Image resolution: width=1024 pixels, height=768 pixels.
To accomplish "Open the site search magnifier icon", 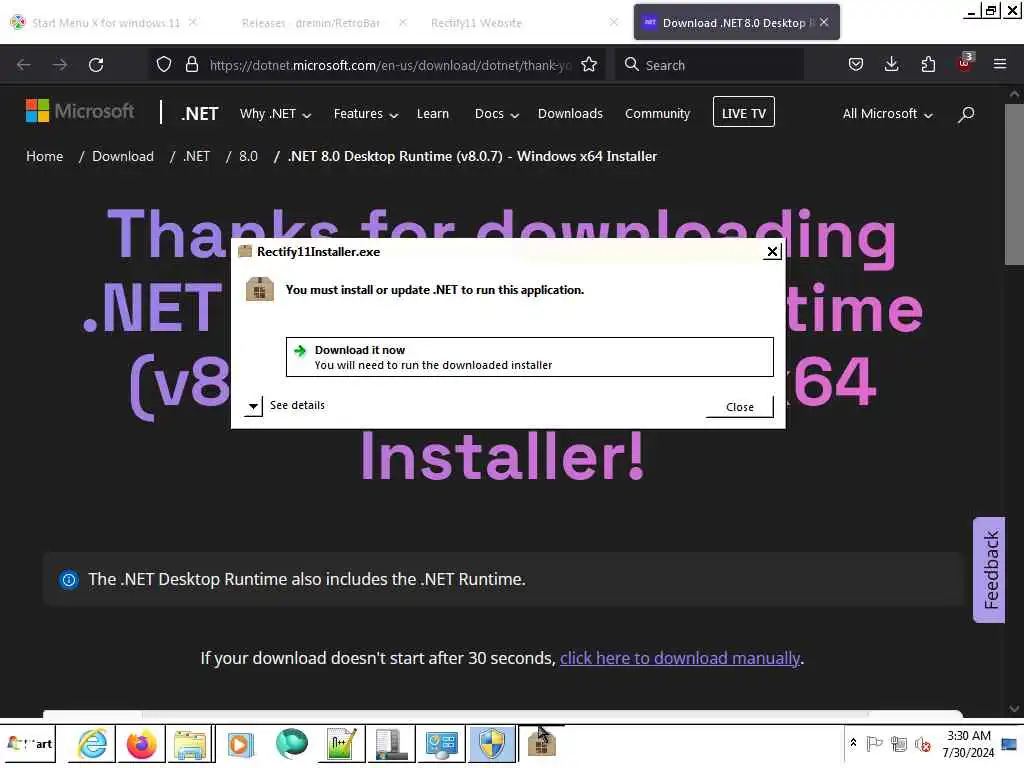I will point(966,114).
